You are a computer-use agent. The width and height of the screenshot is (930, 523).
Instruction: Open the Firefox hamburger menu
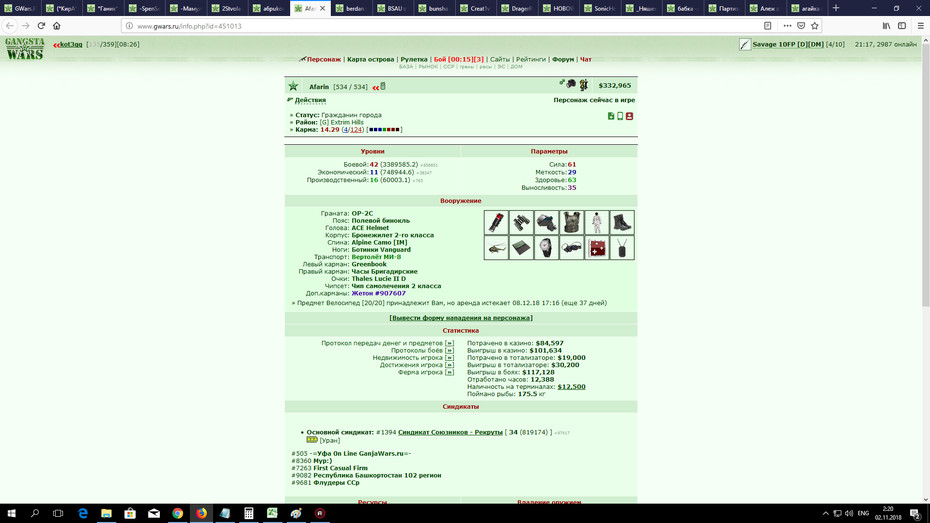[x=921, y=25]
